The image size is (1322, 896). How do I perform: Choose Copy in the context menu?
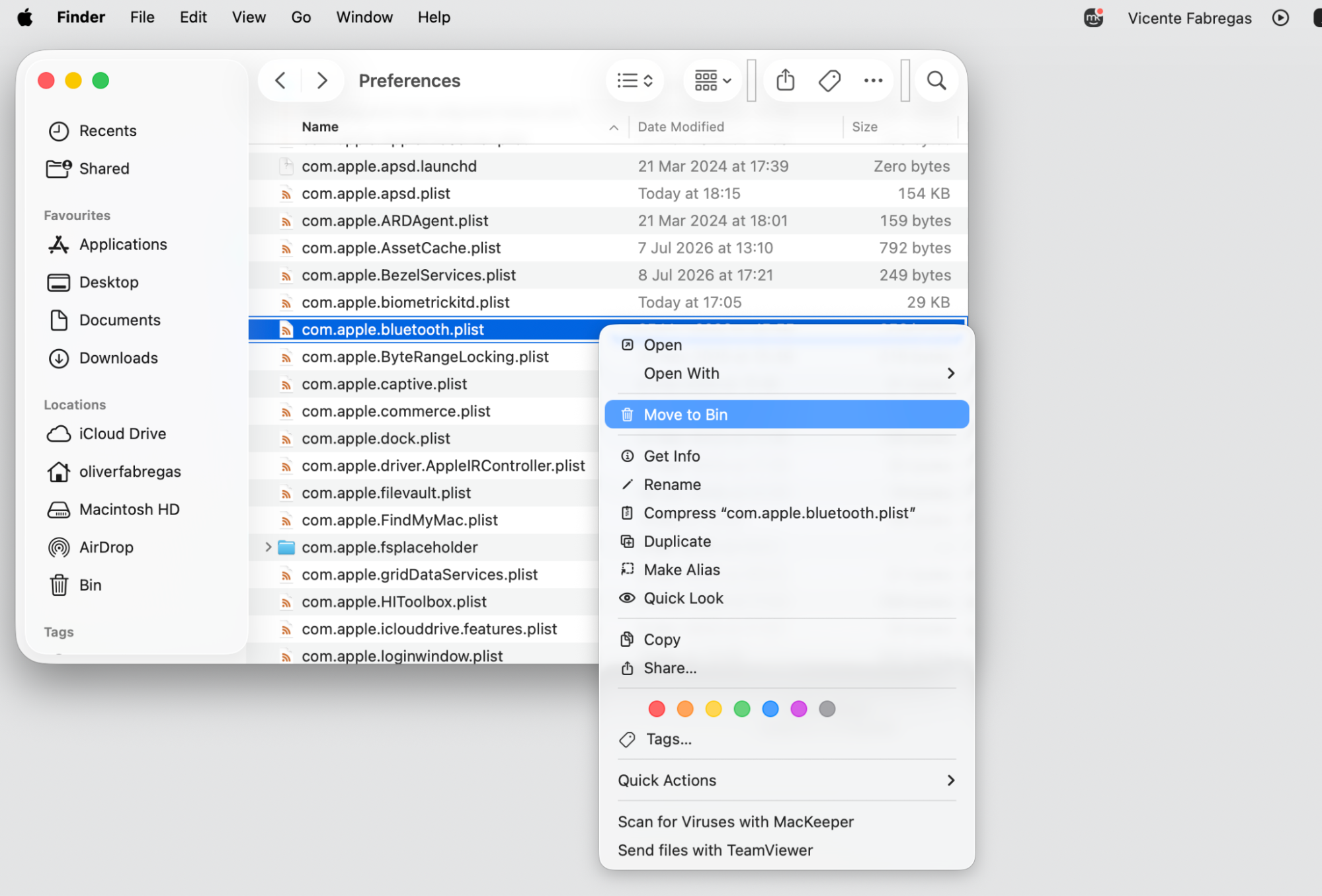(787, 639)
